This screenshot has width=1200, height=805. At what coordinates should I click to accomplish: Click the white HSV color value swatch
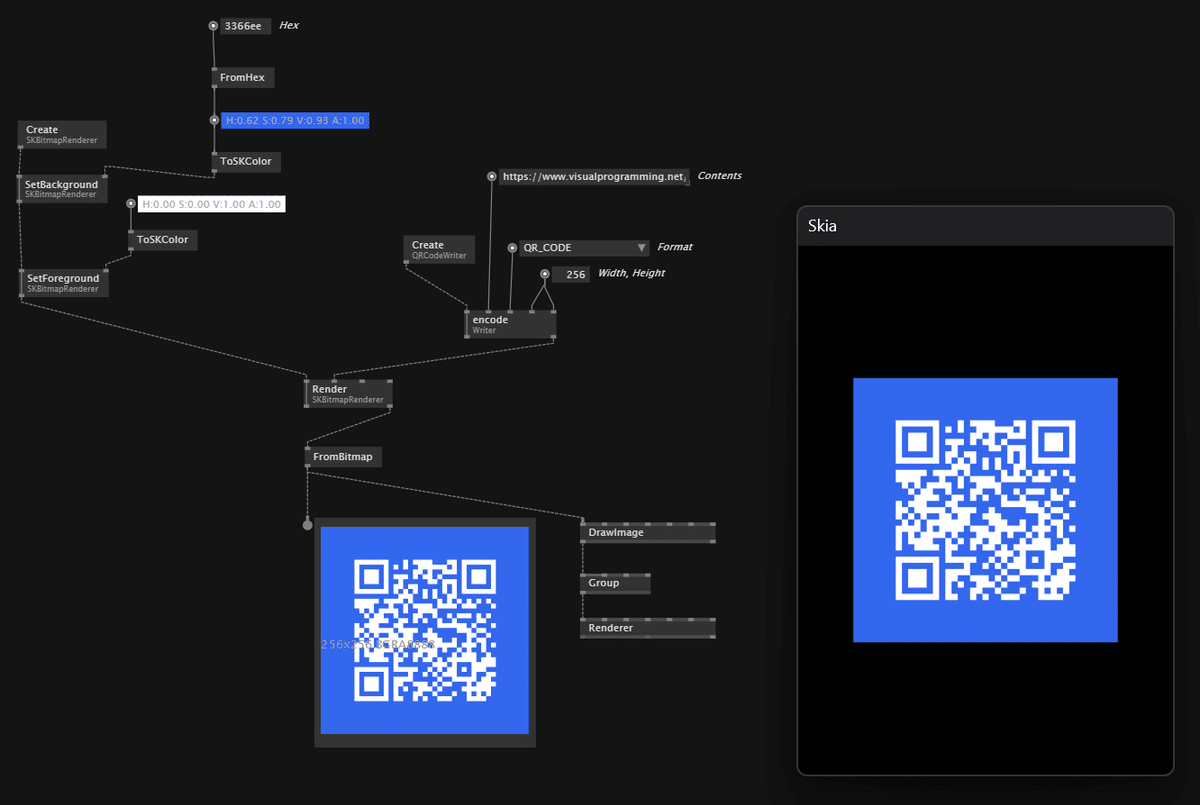(x=212, y=204)
